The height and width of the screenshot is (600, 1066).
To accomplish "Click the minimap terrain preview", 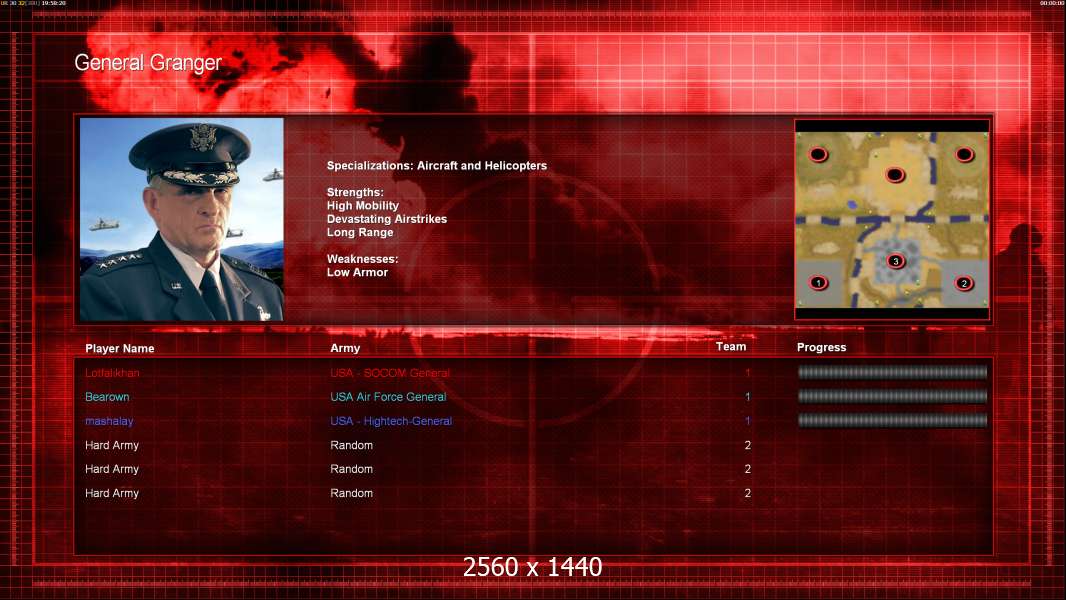I will 892,219.
